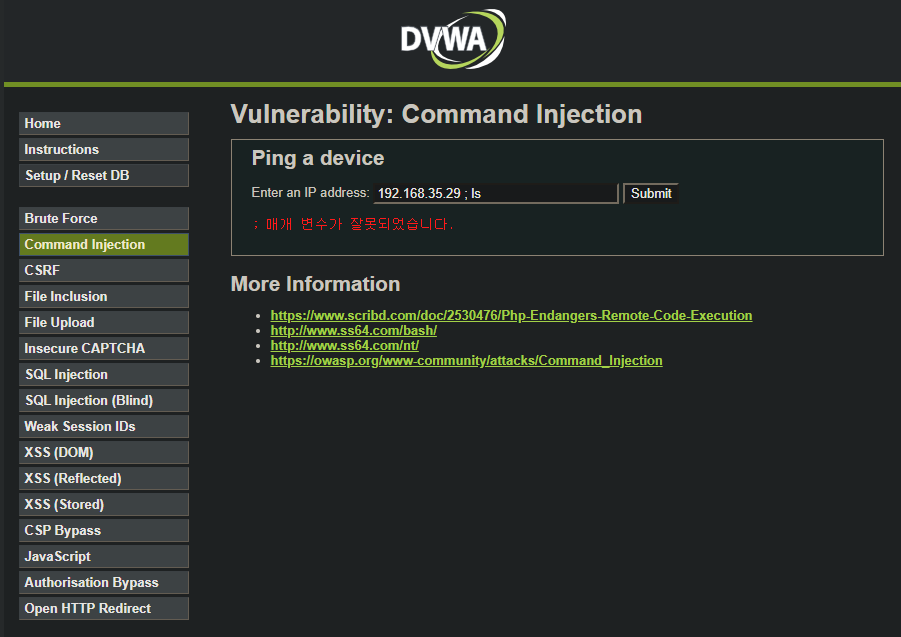Screen dimensions: 901x637
Task: Open the Home menu item
Action: pos(104,123)
